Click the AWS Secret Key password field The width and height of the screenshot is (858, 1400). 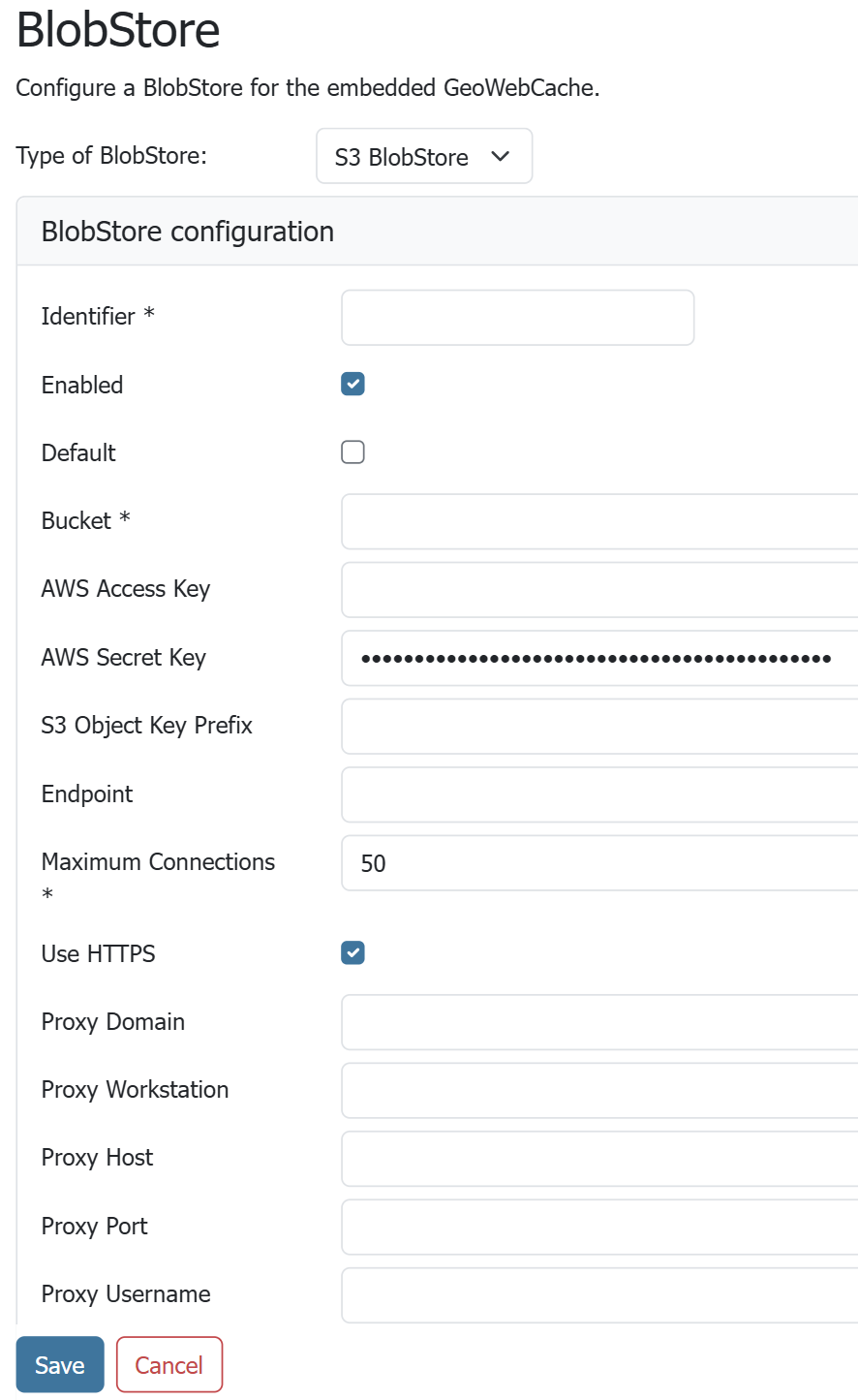coord(599,659)
